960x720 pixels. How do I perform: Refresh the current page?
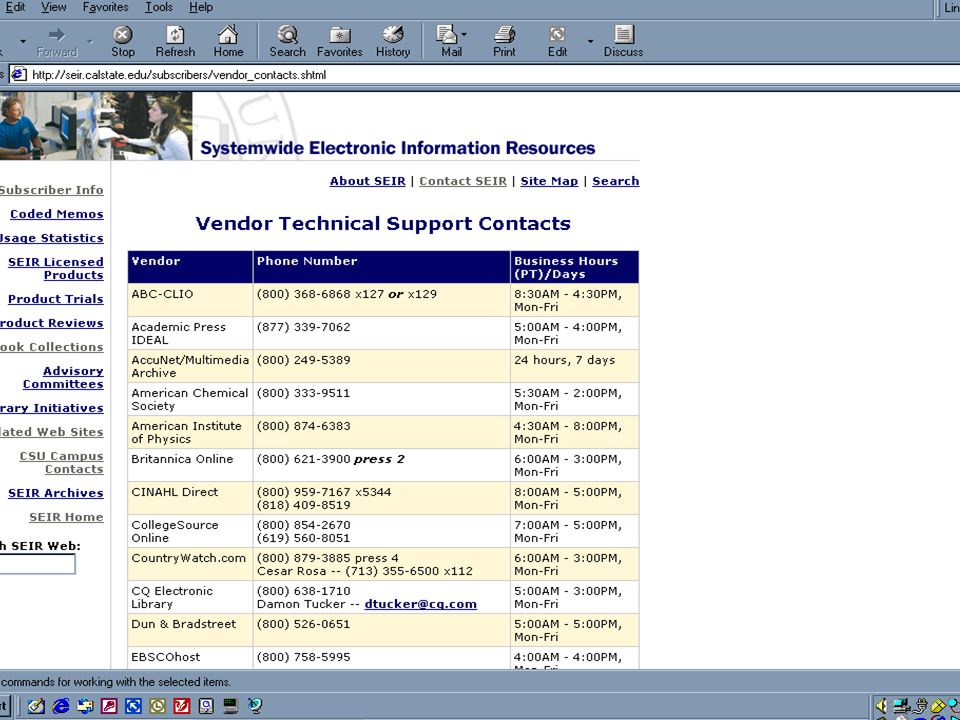tap(175, 42)
